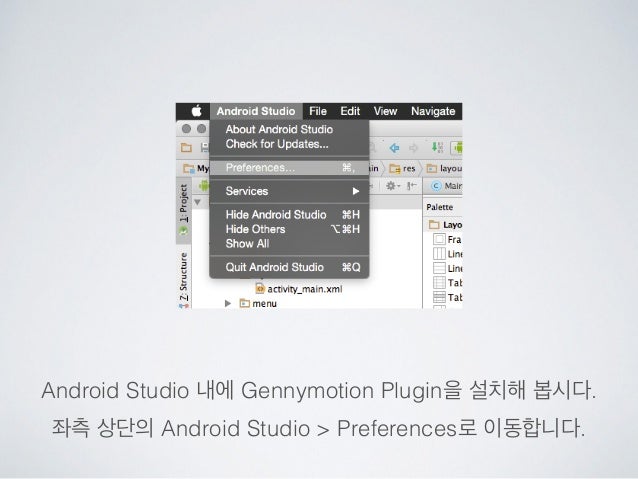Expand the menu folder
The image size is (638, 479).
pyautogui.click(x=228, y=303)
